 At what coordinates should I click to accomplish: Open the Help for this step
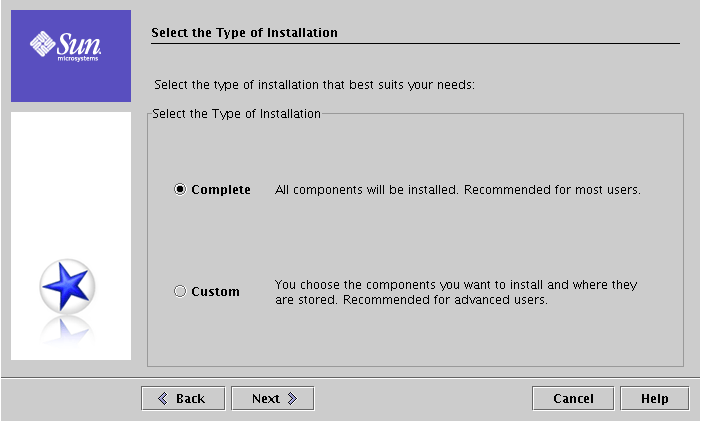(x=655, y=398)
